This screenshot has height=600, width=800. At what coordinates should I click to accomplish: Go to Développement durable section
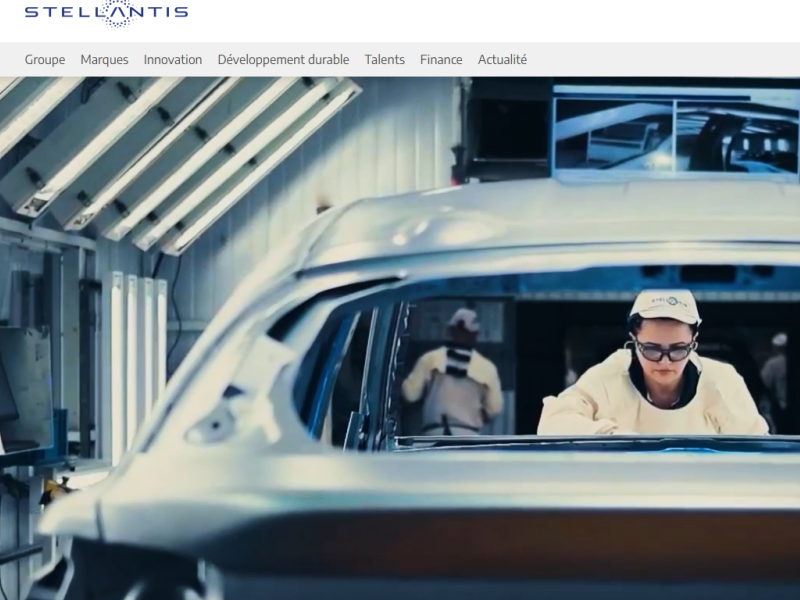(283, 60)
